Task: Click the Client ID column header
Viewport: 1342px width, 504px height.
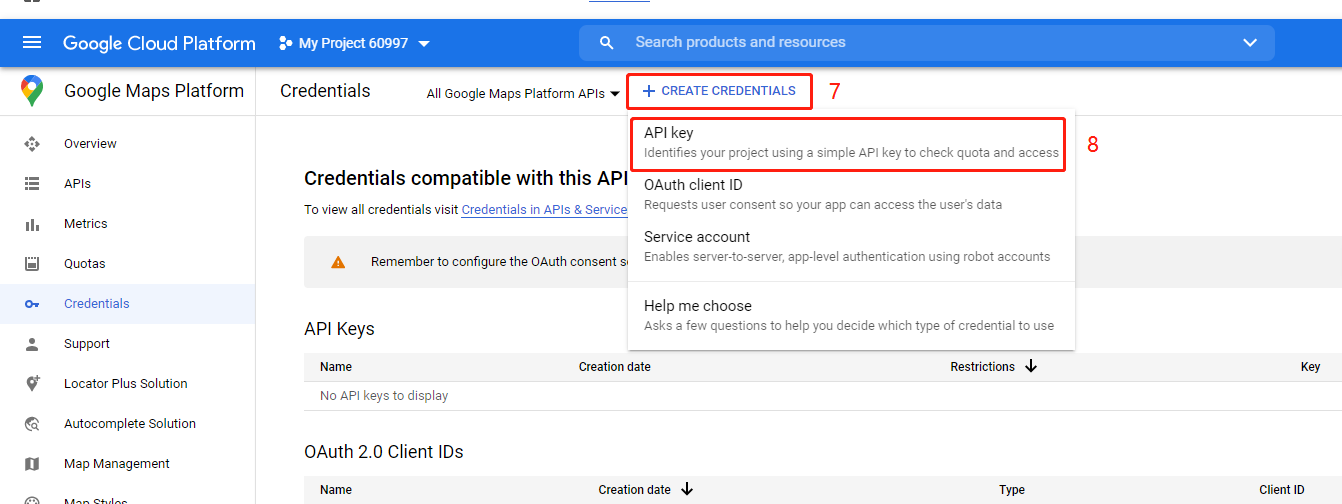Action: pyautogui.click(x=1282, y=490)
